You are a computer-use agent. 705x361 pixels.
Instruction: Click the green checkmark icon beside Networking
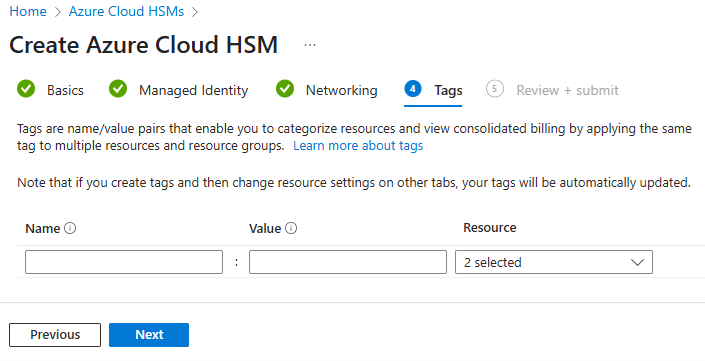pyautogui.click(x=285, y=89)
